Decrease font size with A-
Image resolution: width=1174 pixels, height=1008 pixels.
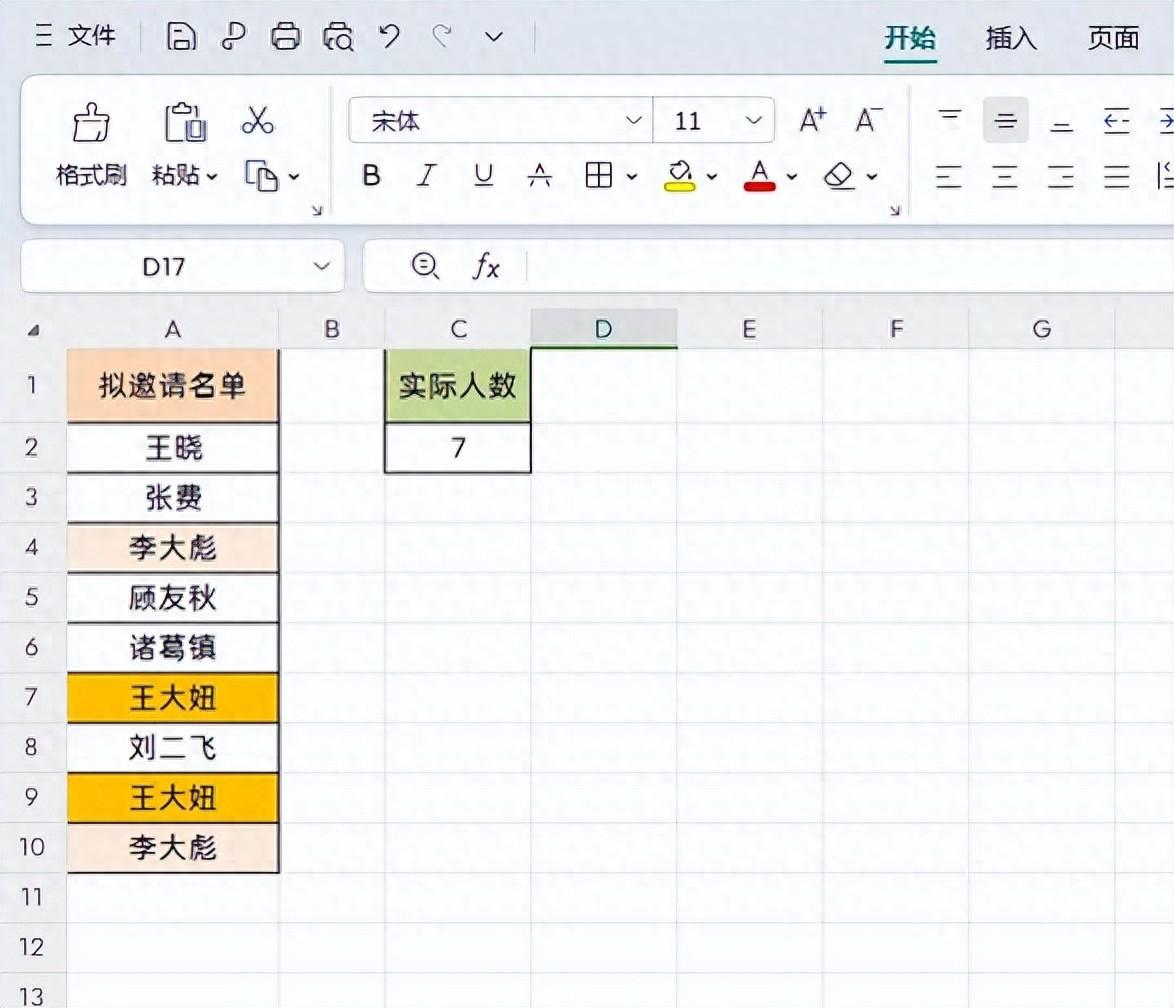pos(869,120)
